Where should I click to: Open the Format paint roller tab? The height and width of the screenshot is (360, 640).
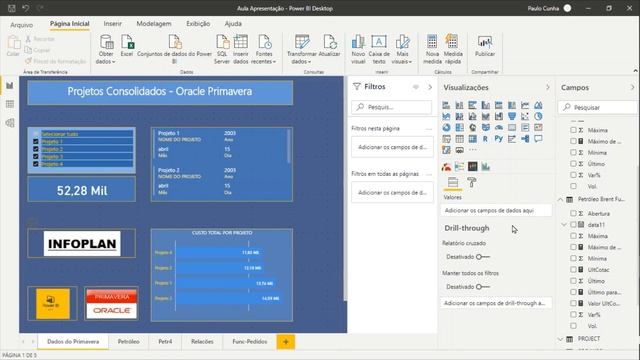tap(471, 182)
